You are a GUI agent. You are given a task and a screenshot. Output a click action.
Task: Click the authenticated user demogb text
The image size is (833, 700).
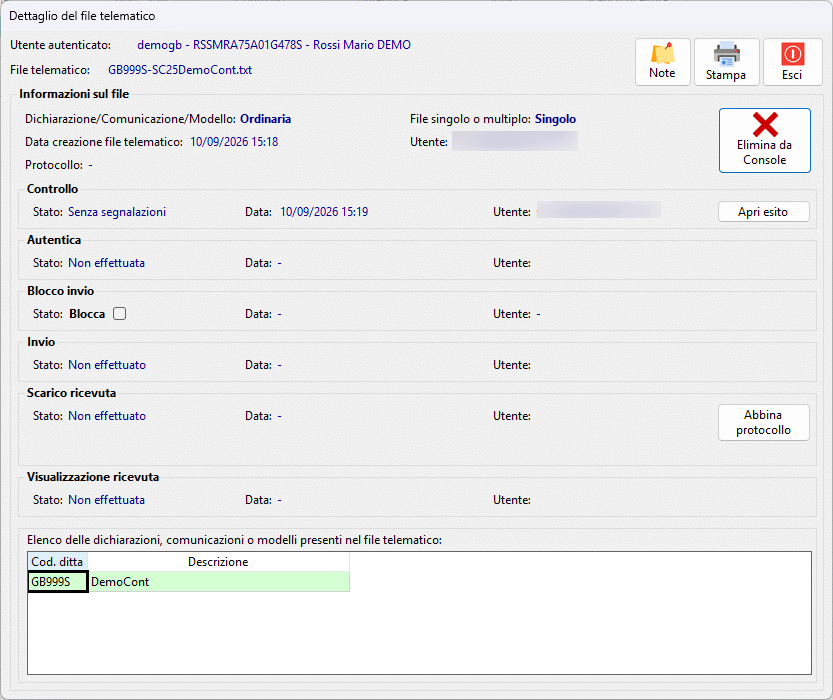[x=274, y=45]
